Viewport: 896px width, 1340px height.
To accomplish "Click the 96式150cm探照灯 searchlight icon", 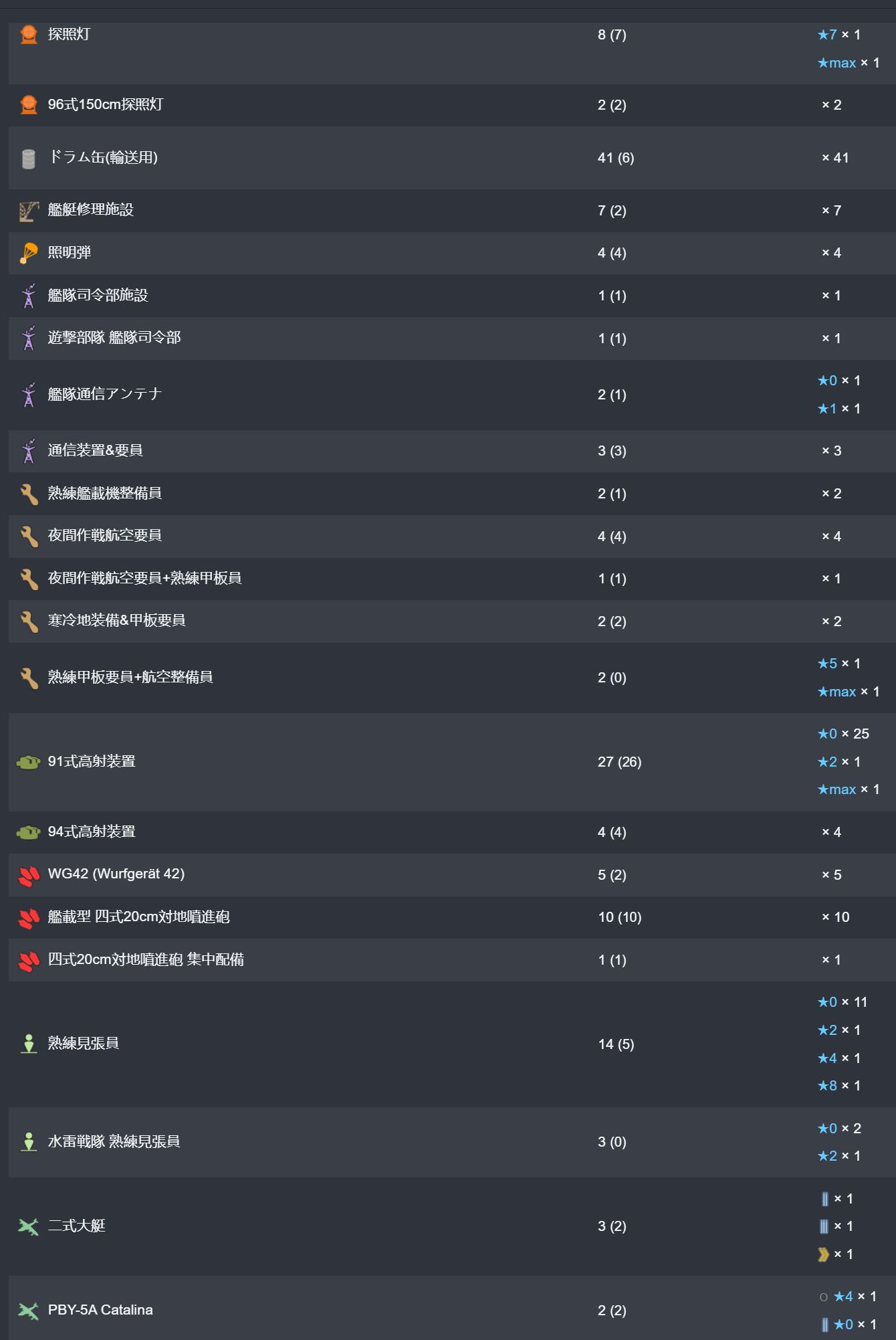I will (28, 105).
